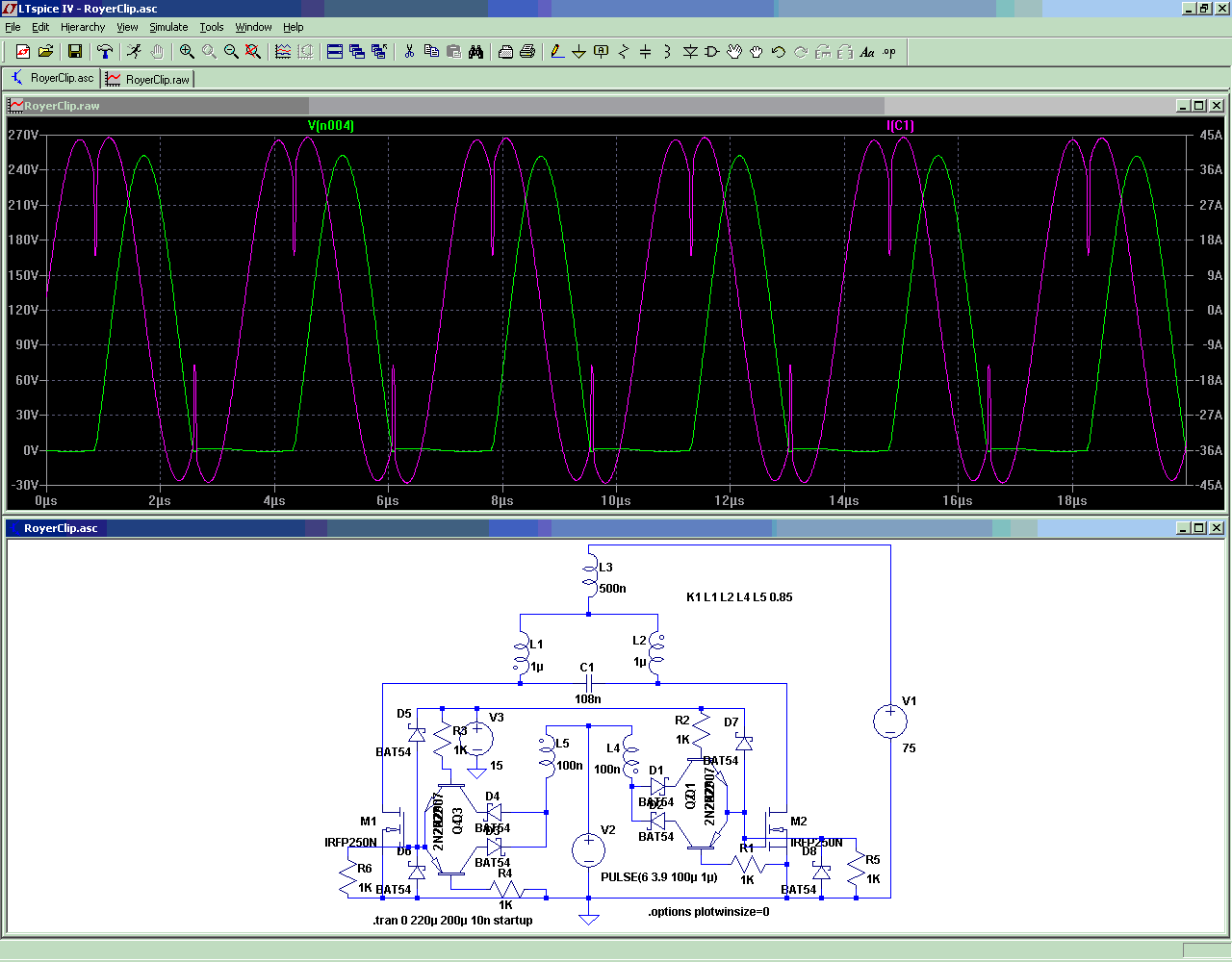1232x962 pixels.
Task: Select the Zoom In magnifier tool
Action: (x=187, y=52)
